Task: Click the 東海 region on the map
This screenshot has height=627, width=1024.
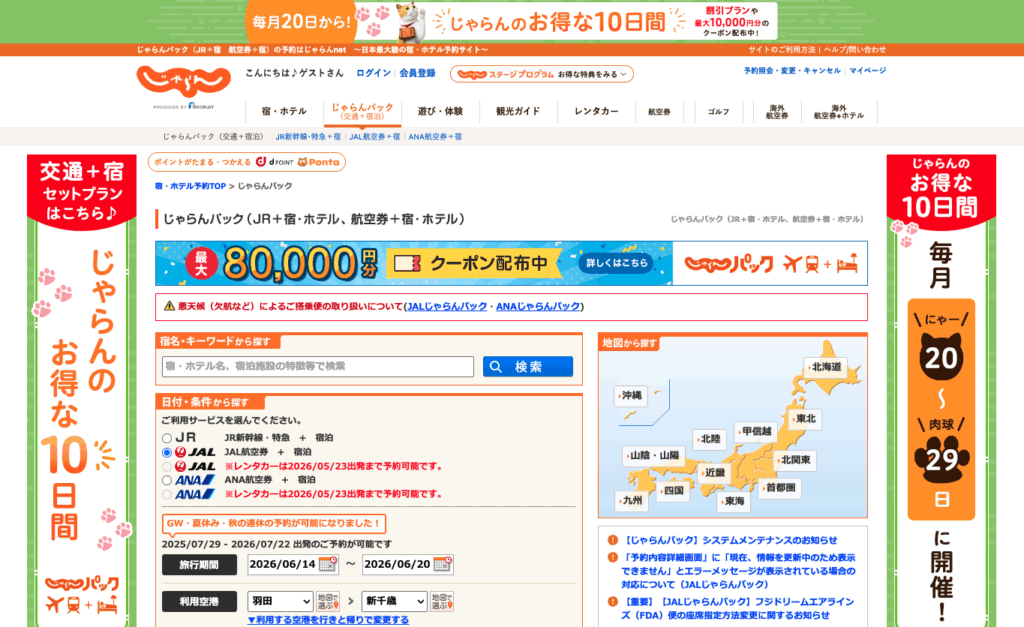Action: coord(733,501)
